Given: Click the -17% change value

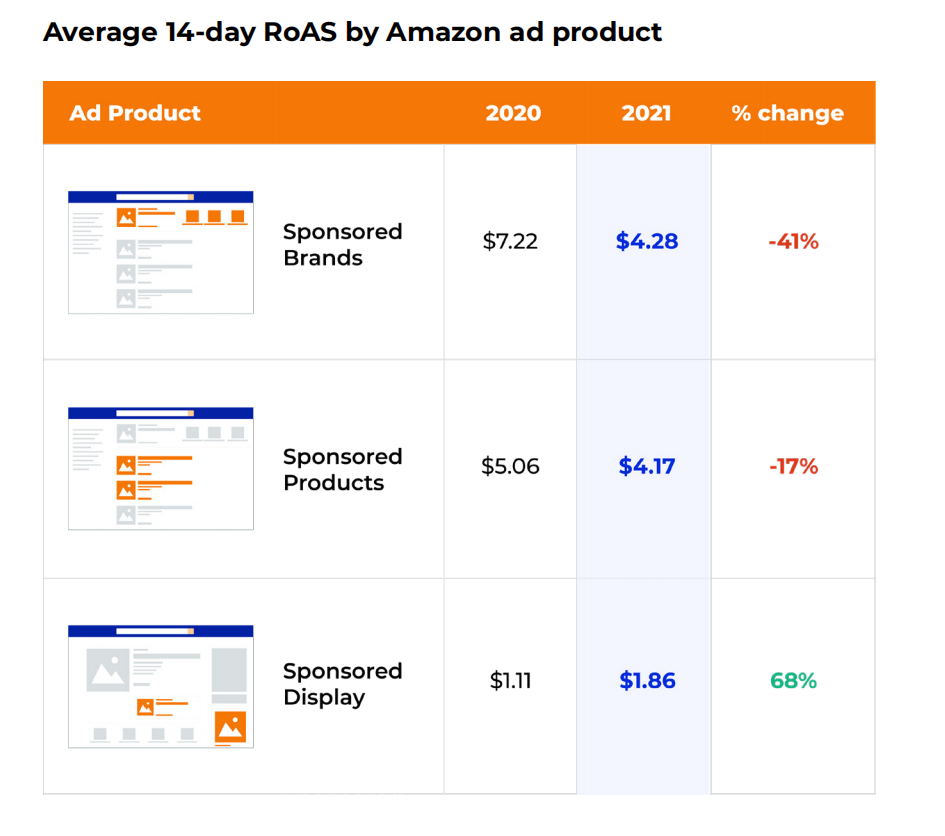Looking at the screenshot, I should coord(793,466).
